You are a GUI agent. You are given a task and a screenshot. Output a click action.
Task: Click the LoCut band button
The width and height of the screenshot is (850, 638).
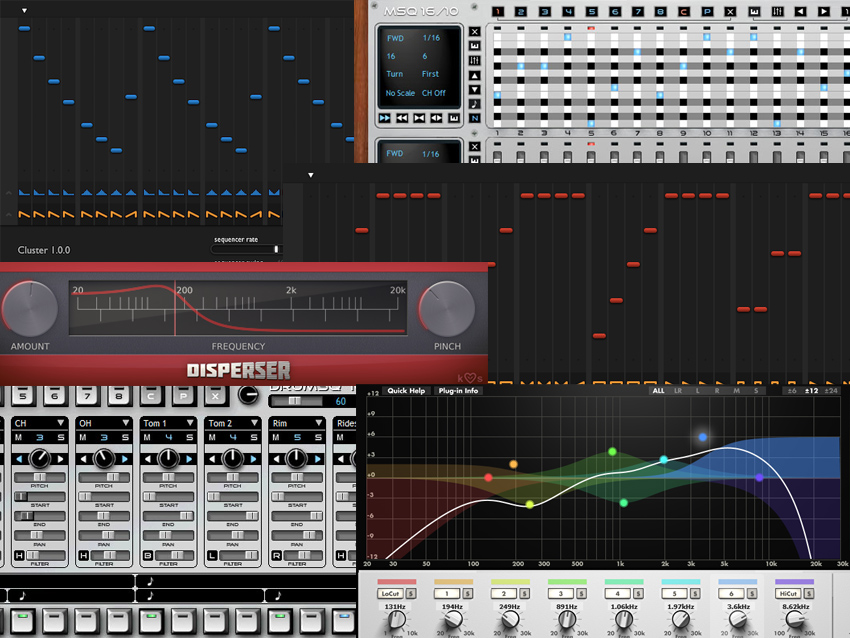(x=390, y=594)
